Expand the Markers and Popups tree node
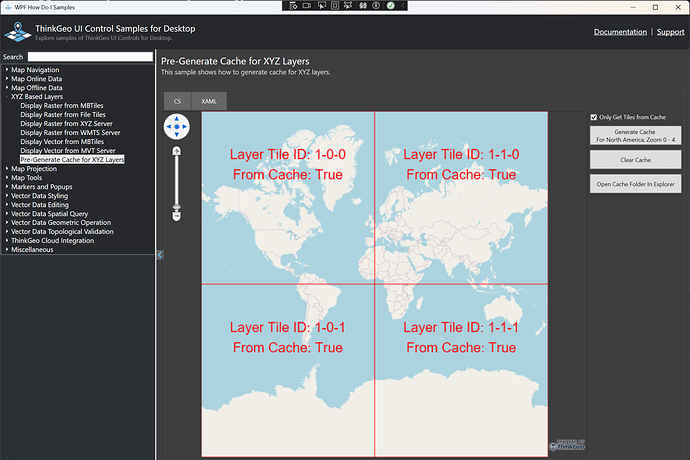The width and height of the screenshot is (690, 460). 7,187
